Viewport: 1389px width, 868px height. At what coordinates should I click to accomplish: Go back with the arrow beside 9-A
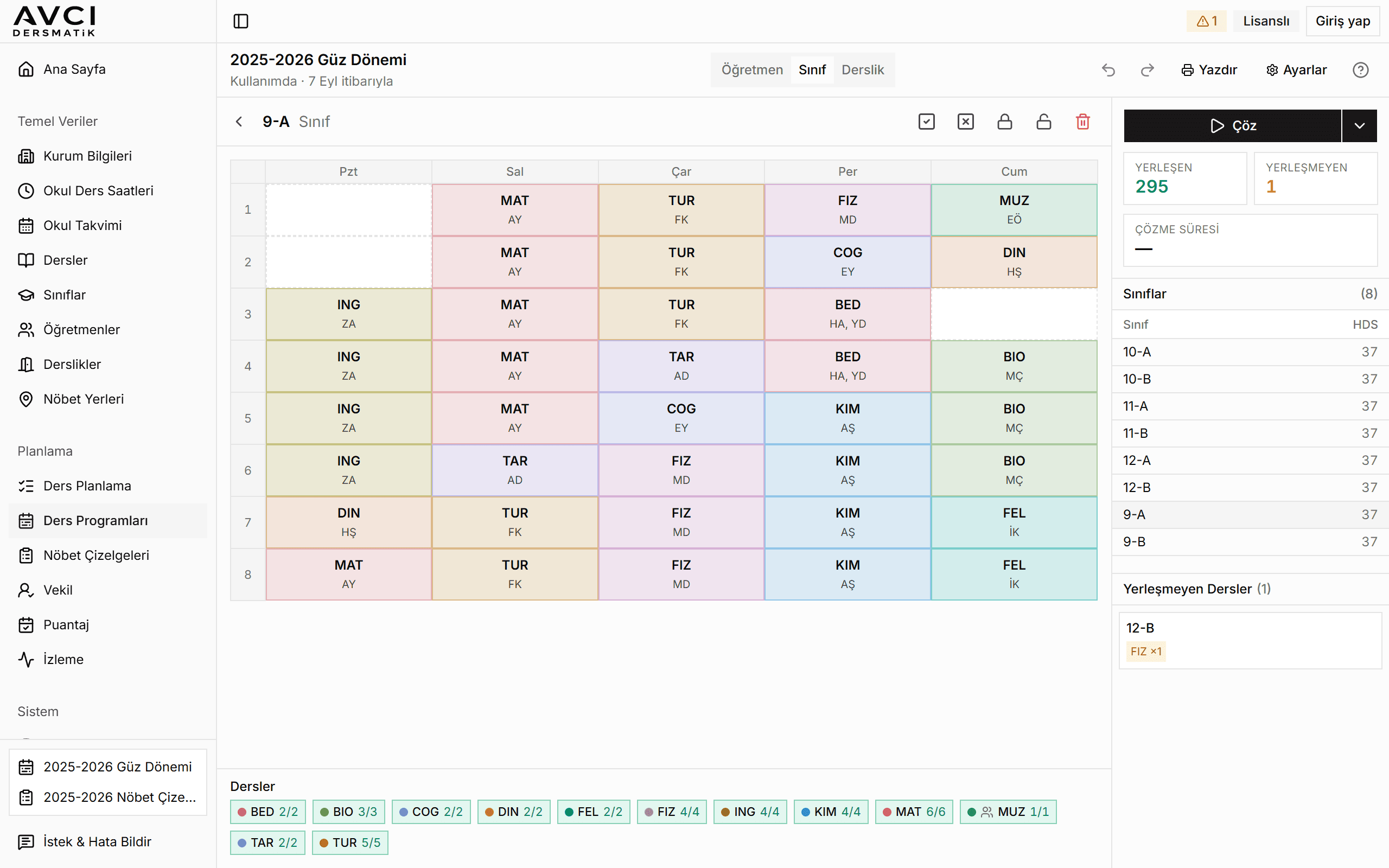[239, 122]
